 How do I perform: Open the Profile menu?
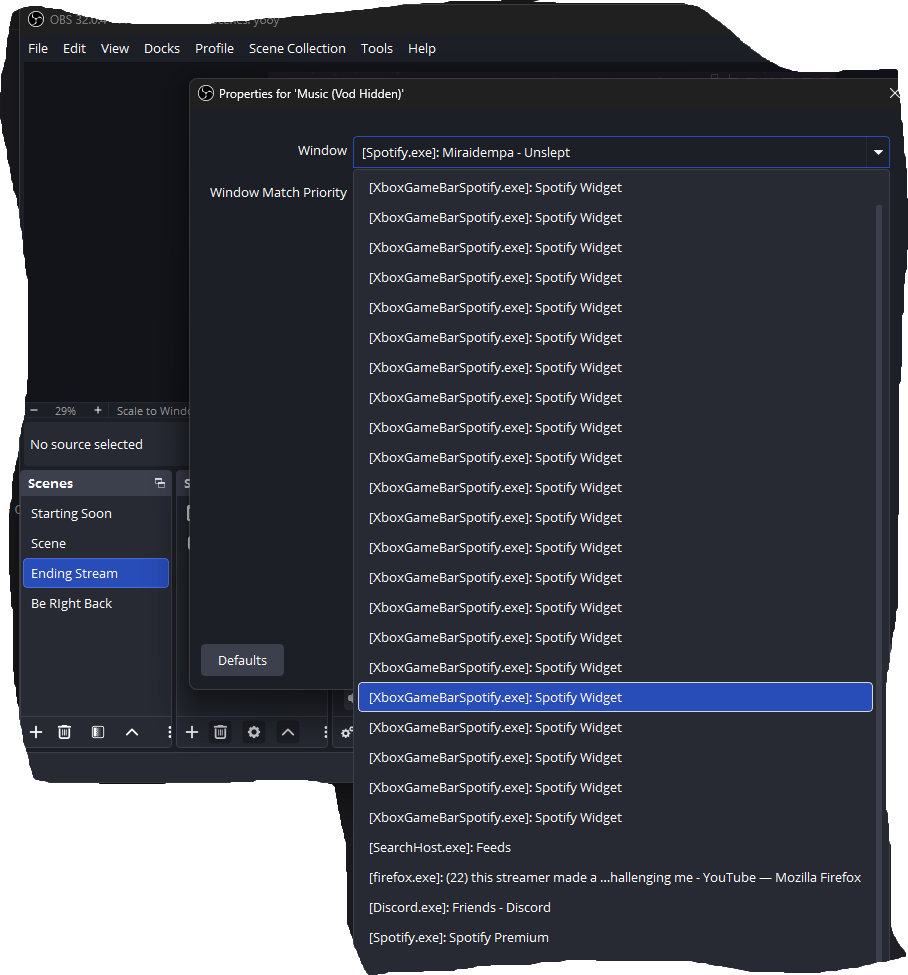215,49
